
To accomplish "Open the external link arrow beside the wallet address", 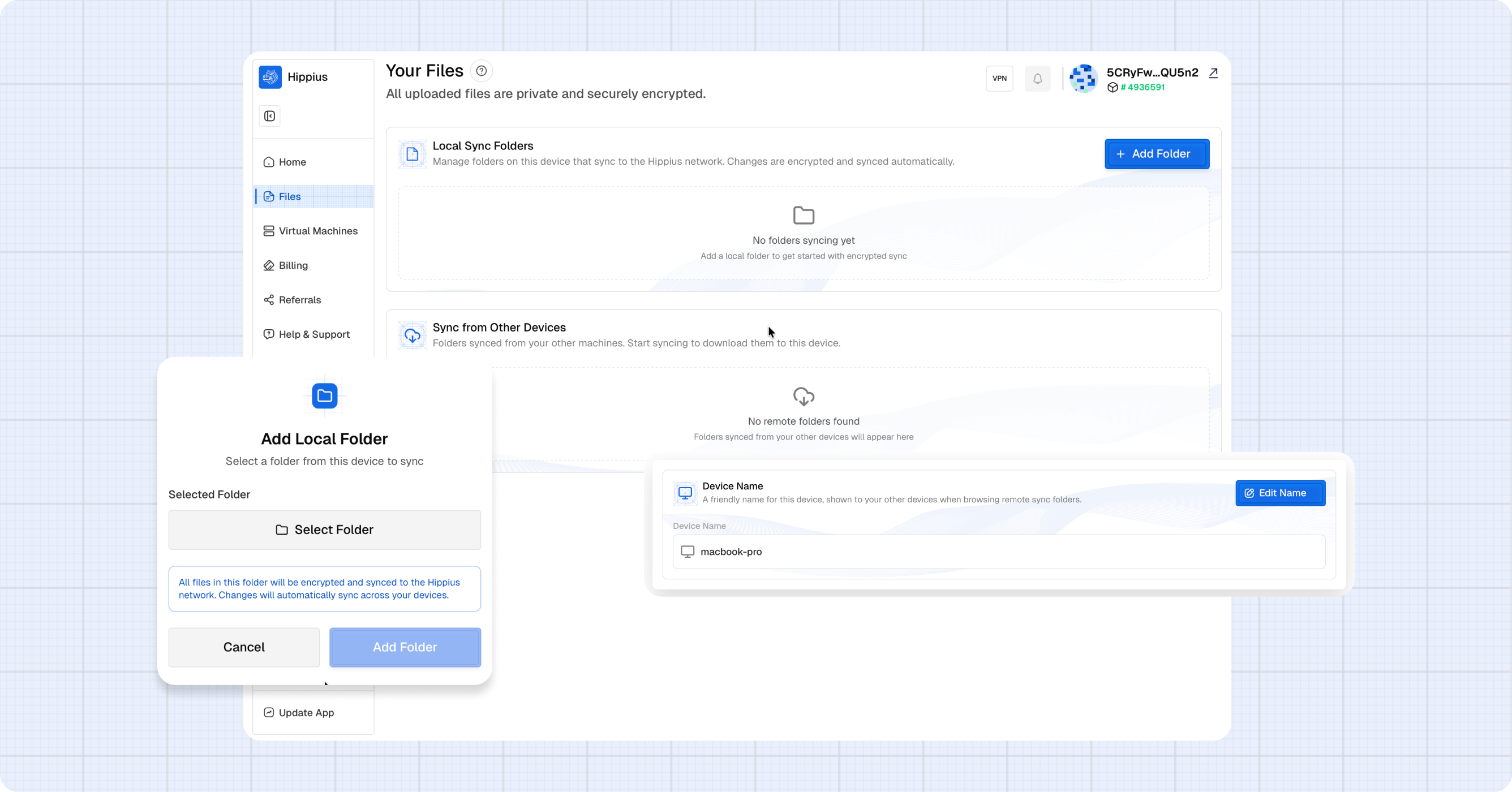I will click(x=1213, y=73).
